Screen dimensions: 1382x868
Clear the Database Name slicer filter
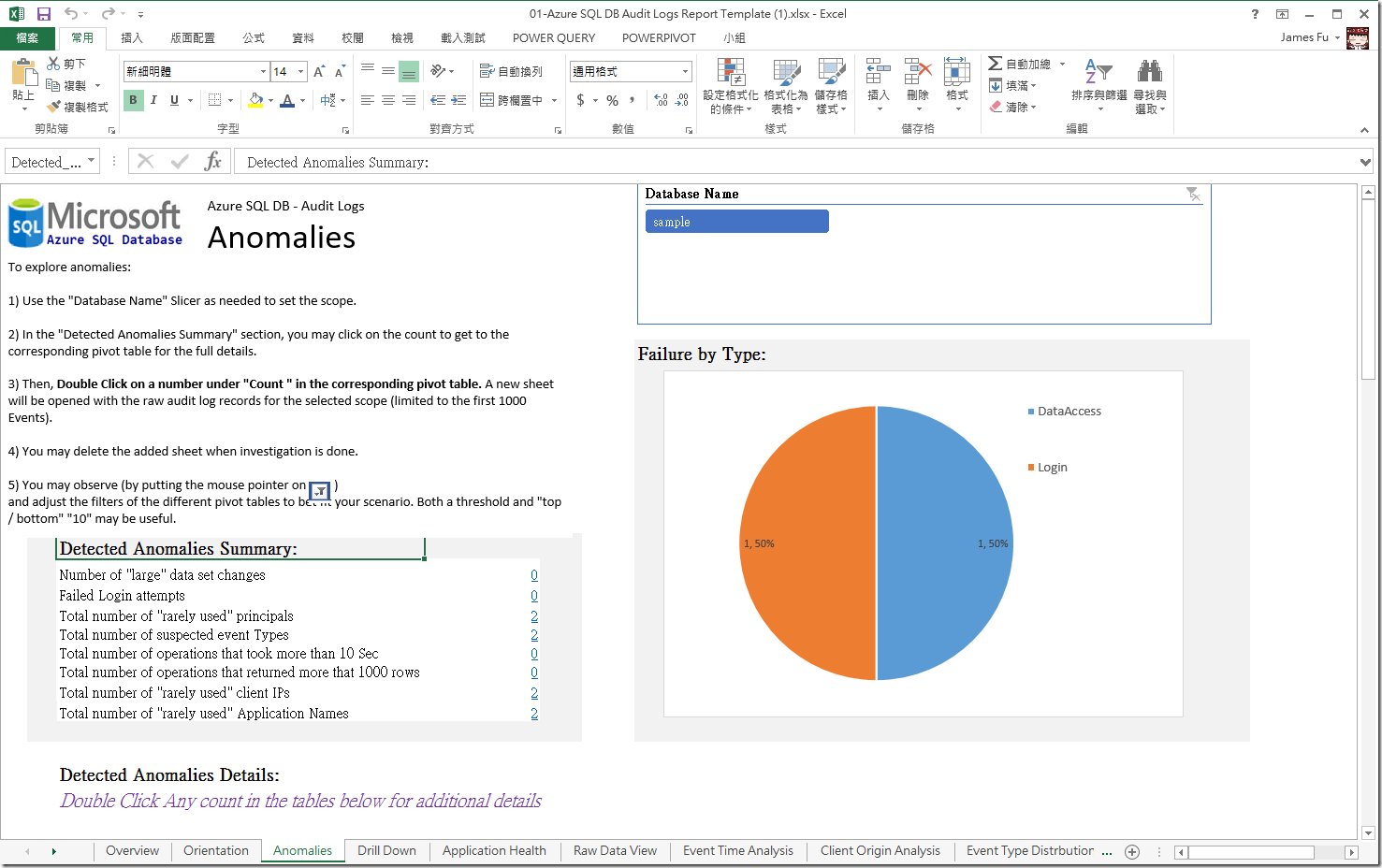coord(1193,194)
